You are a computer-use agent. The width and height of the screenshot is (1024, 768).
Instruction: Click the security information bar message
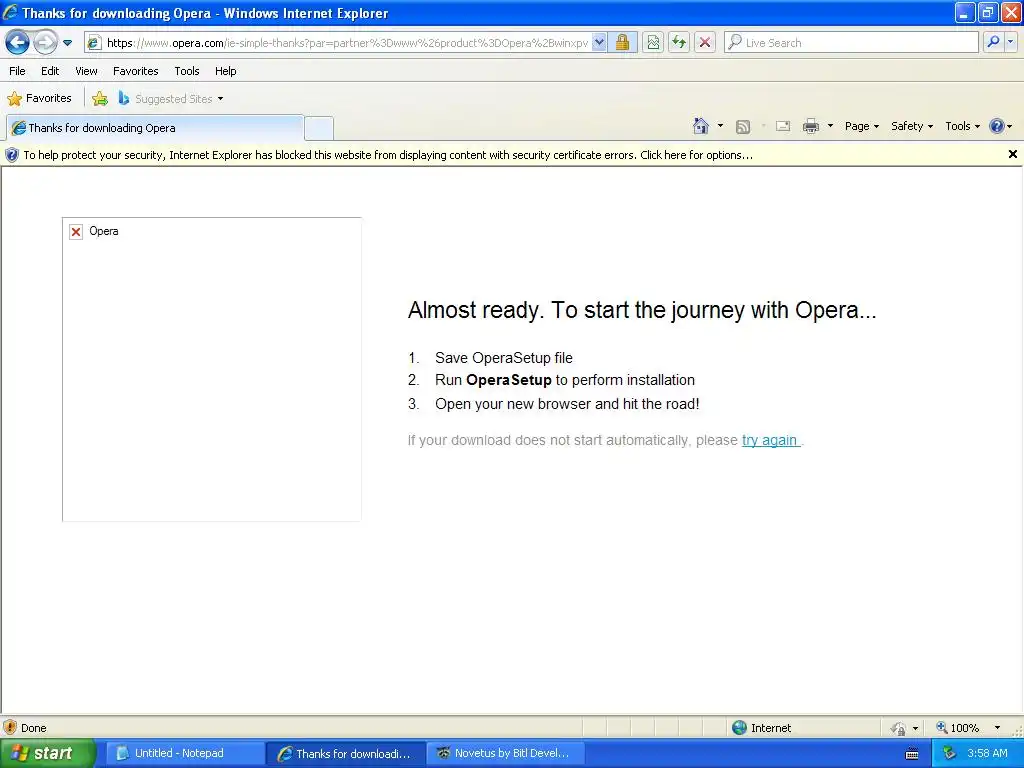coord(388,155)
